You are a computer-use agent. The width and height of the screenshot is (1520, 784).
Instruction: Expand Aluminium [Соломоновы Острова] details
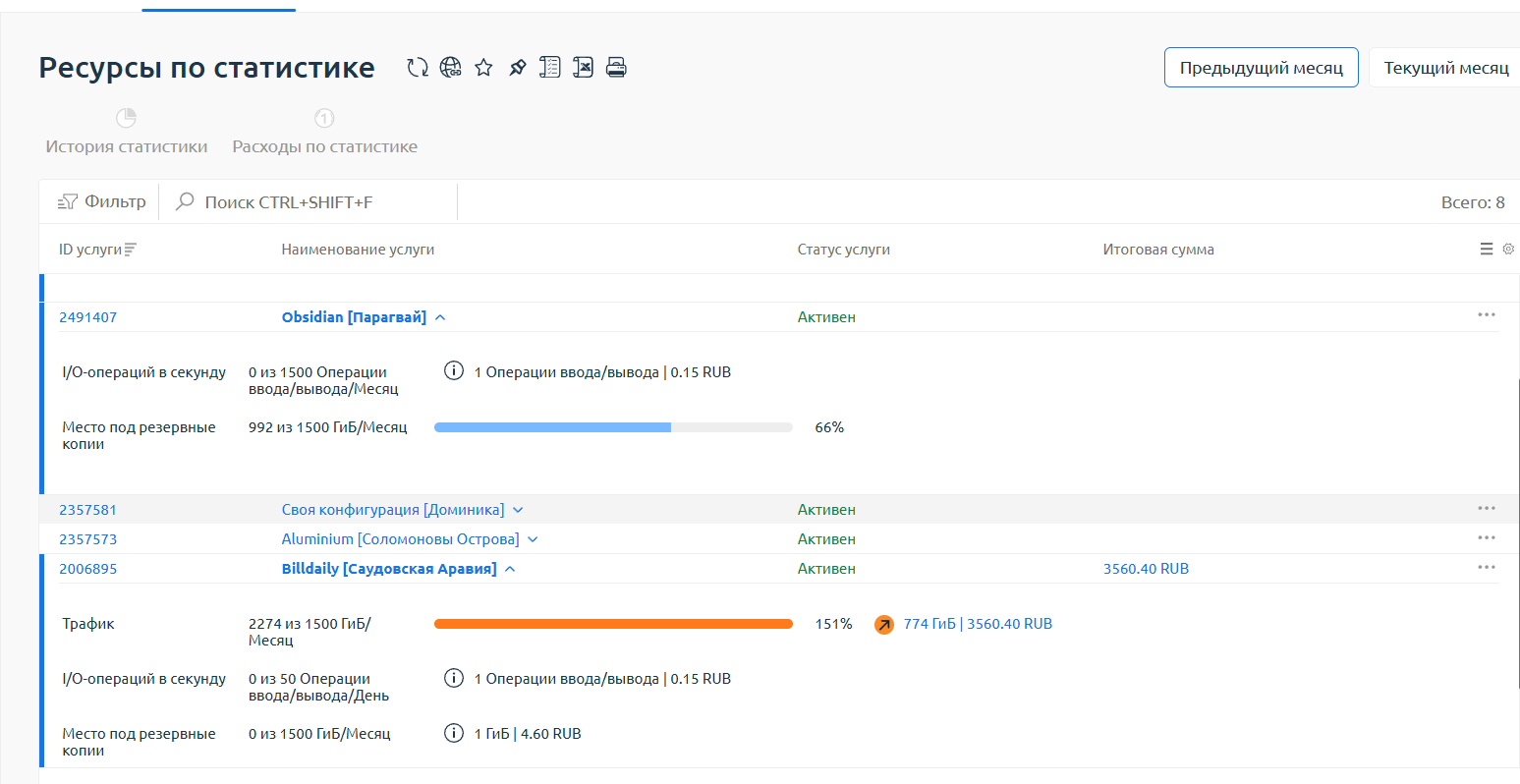tap(533, 539)
